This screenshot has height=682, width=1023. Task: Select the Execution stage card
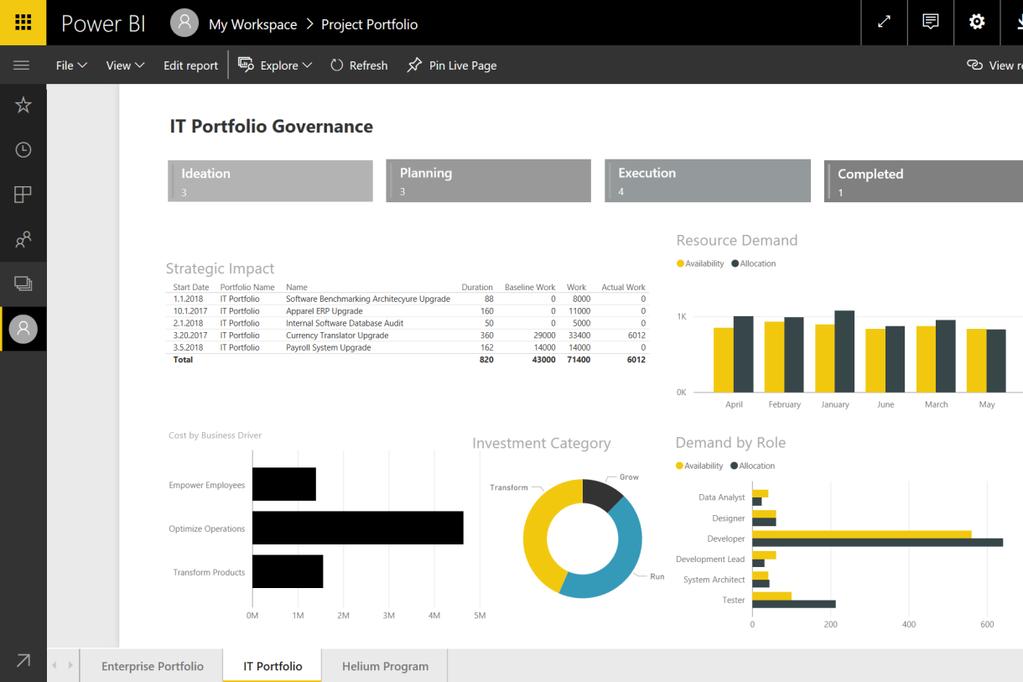coord(707,181)
